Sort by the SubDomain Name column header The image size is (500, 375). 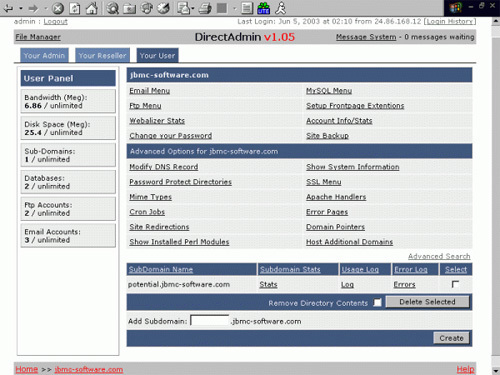[161, 269]
